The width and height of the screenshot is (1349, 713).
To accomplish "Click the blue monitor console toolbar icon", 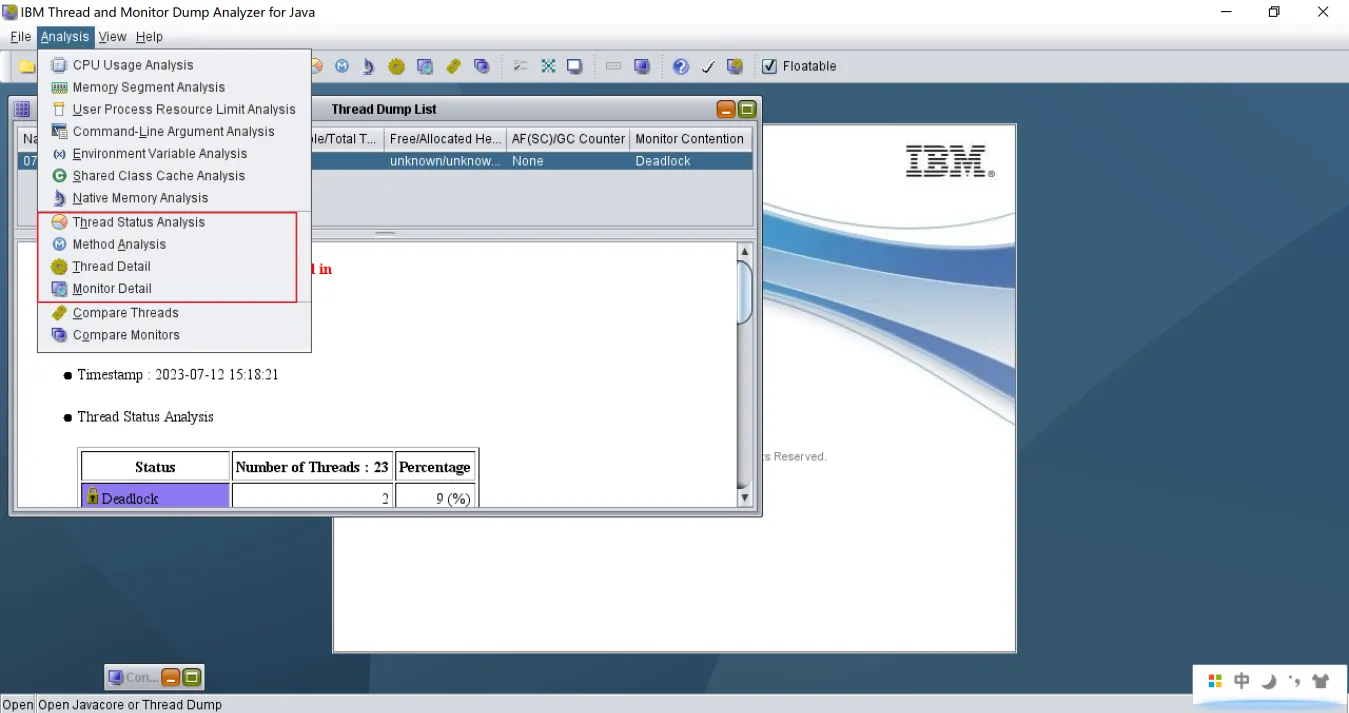I will [642, 66].
